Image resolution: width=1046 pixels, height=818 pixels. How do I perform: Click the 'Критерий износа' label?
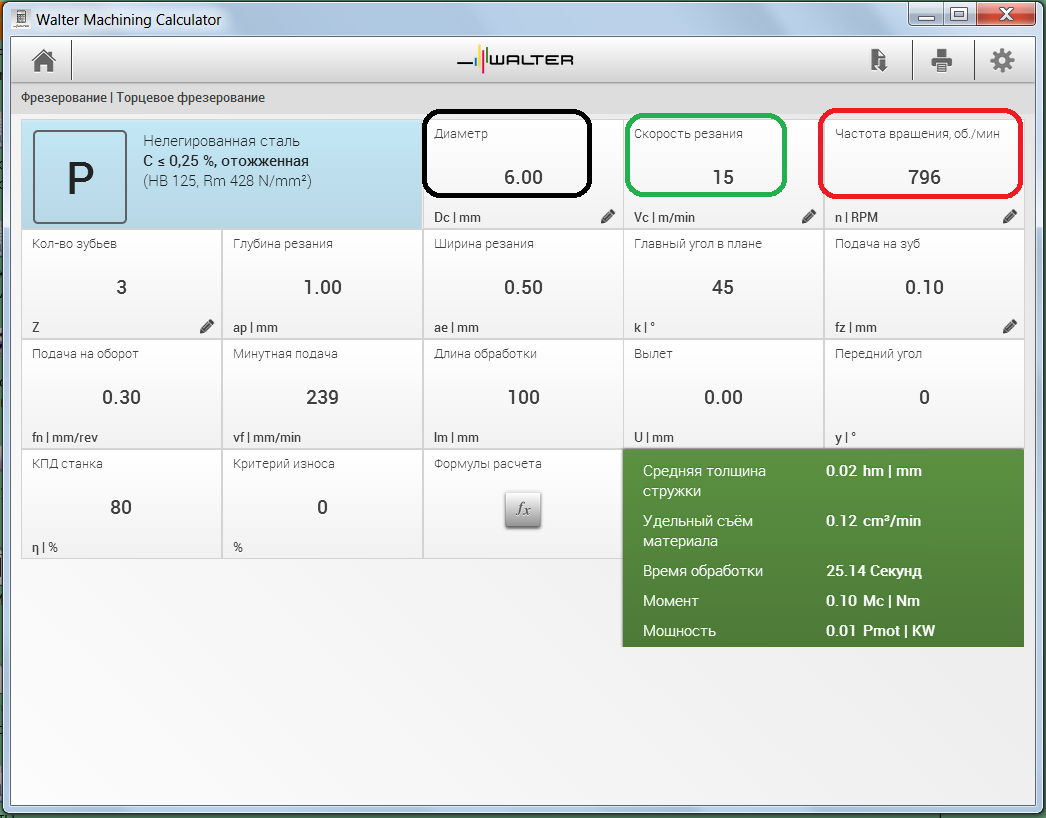(284, 464)
